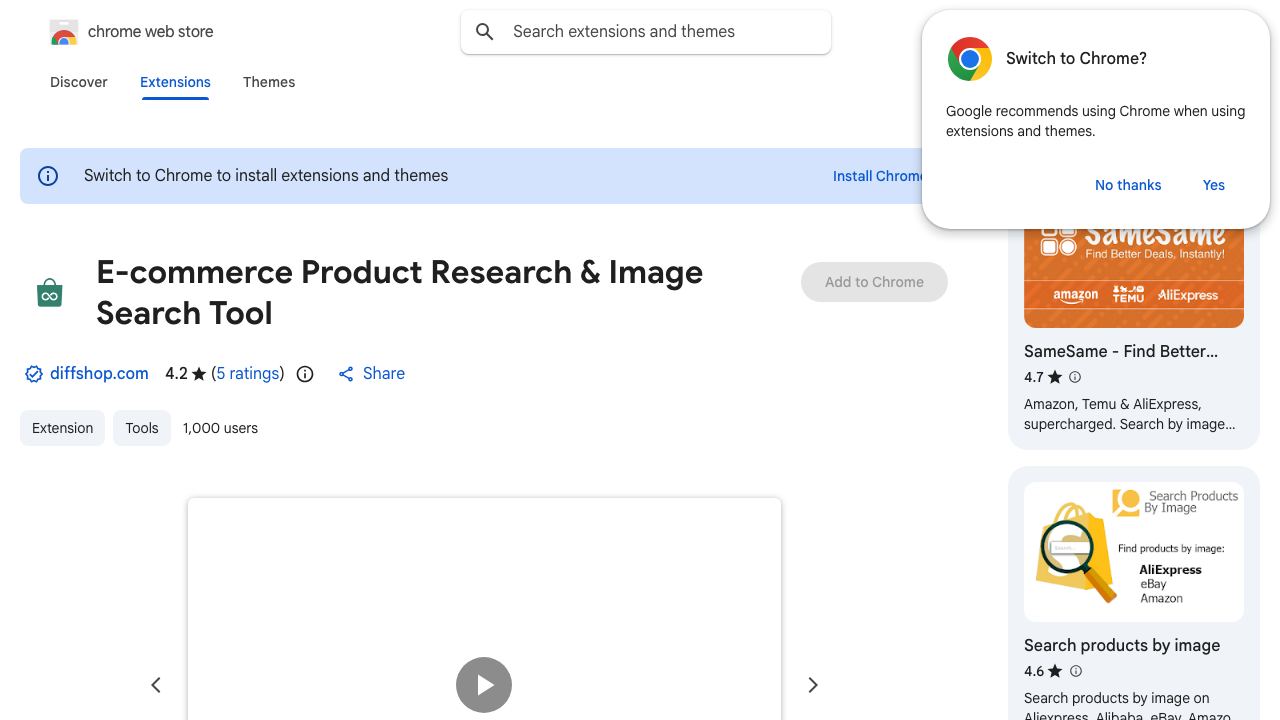Click the green shopping bag extension icon
The height and width of the screenshot is (720, 1280).
pos(50,293)
